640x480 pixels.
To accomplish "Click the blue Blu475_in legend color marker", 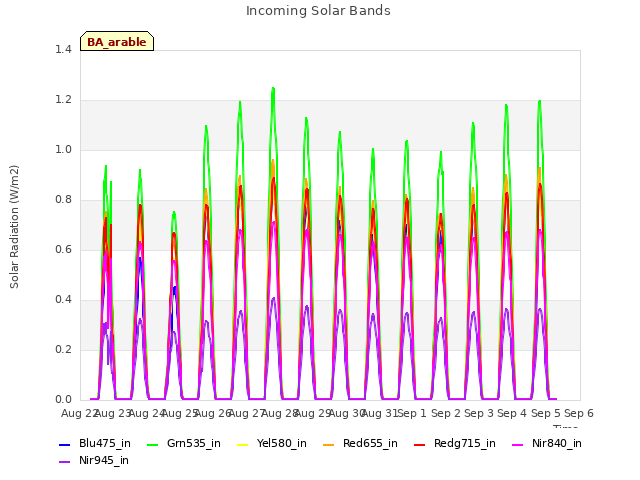I will tap(64, 444).
